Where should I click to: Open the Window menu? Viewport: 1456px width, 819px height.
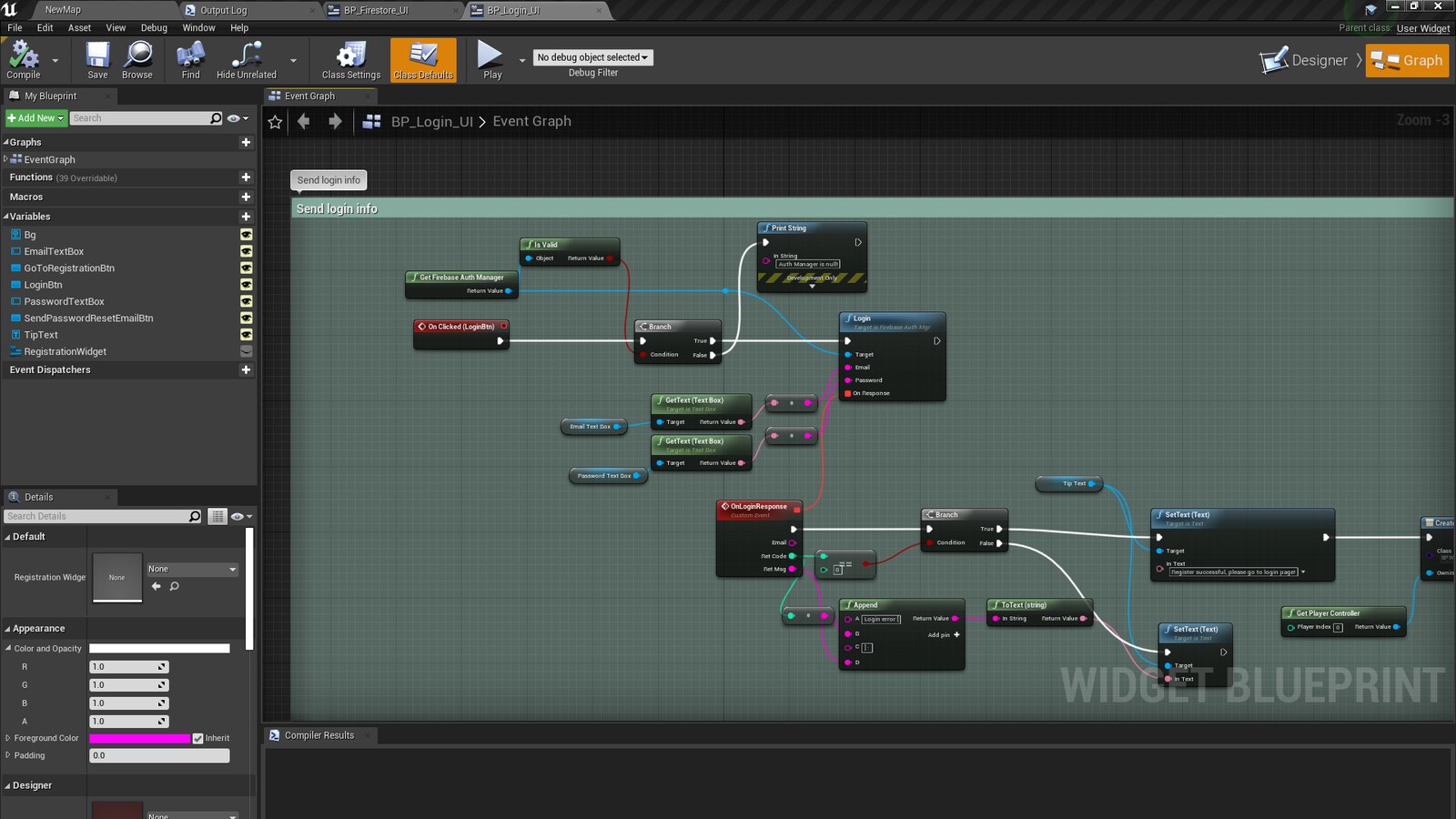[198, 28]
